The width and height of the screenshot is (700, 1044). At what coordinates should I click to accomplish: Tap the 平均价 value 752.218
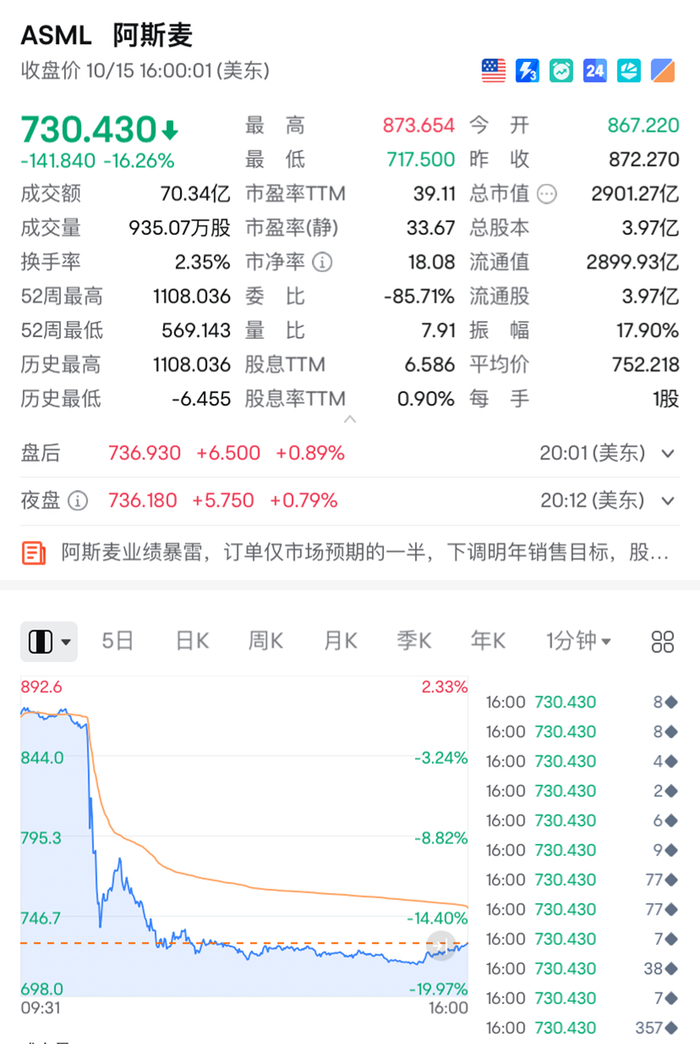(645, 365)
